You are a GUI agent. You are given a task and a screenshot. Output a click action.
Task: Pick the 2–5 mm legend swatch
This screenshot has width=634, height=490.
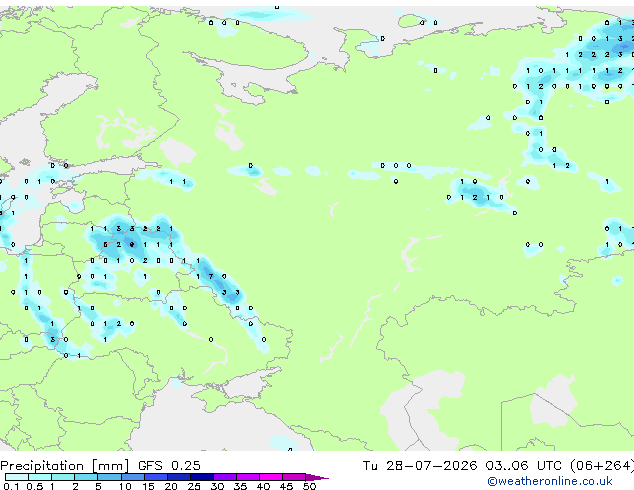pos(86,477)
